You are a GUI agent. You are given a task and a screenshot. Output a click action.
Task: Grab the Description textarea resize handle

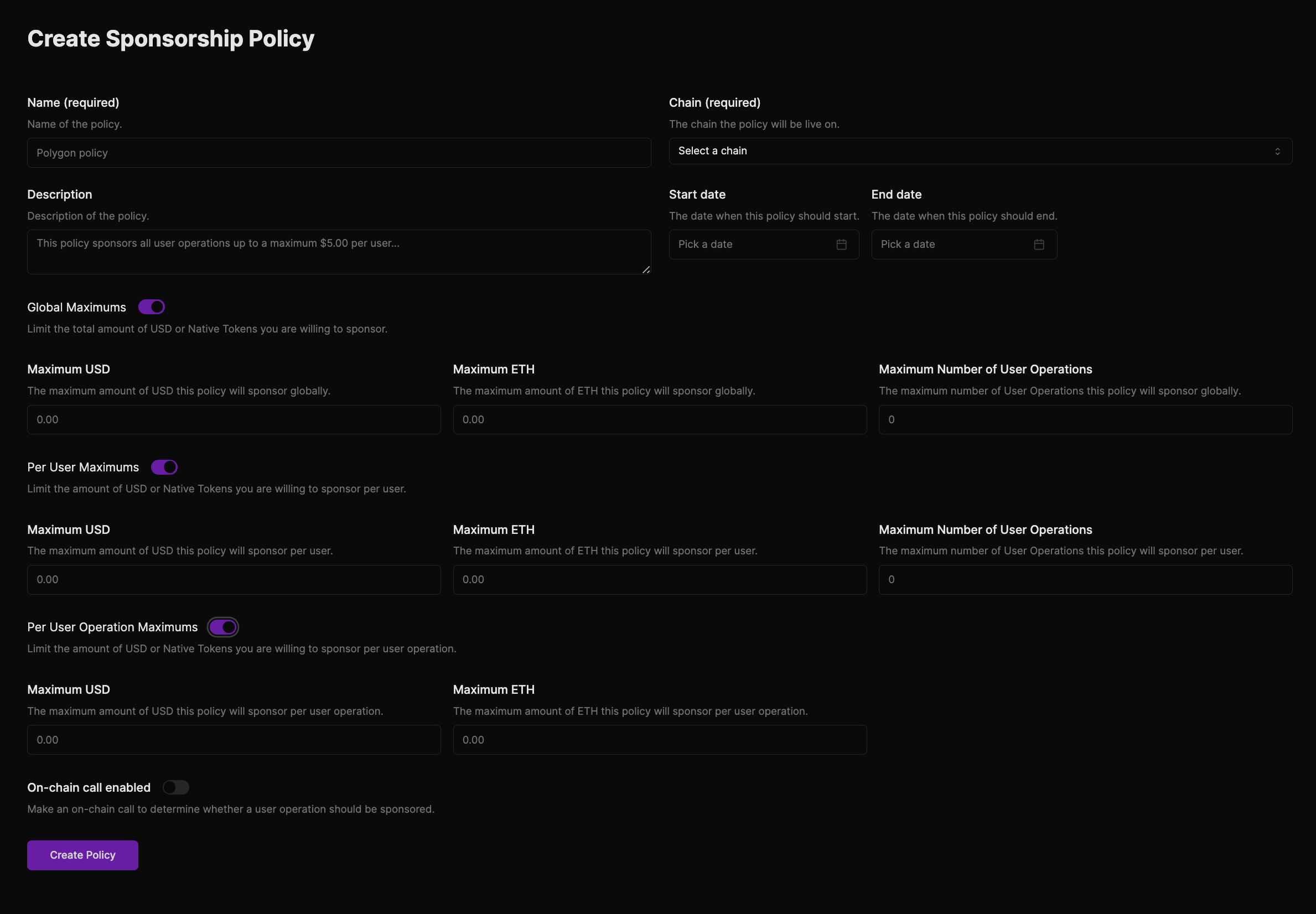(646, 270)
